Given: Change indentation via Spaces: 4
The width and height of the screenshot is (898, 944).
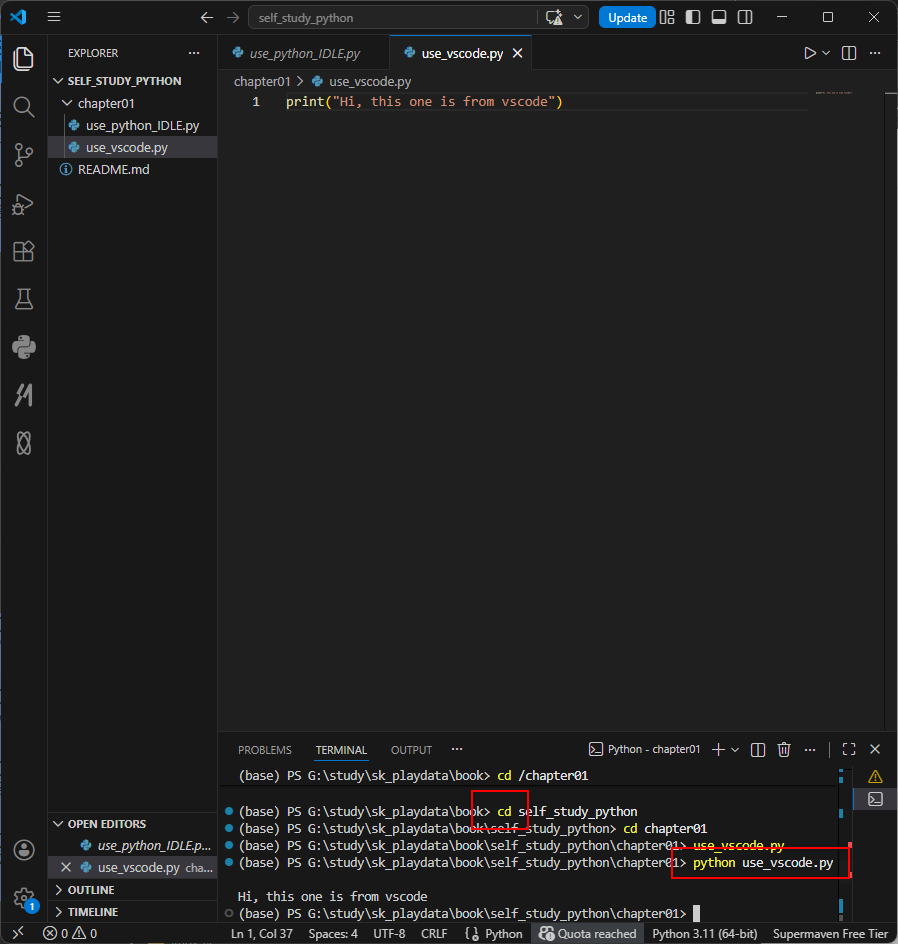Looking at the screenshot, I should [x=333, y=934].
